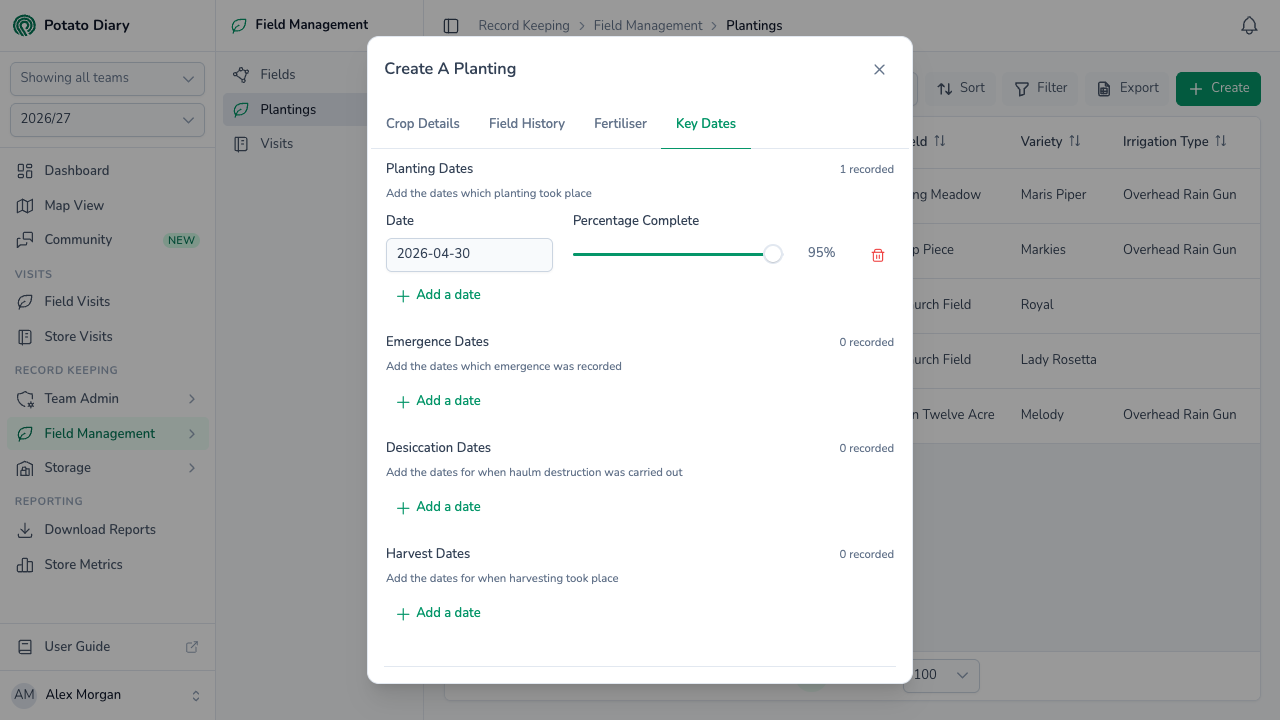Add a date under Emergence Dates
Screen dimensions: 1280x720
(439, 401)
